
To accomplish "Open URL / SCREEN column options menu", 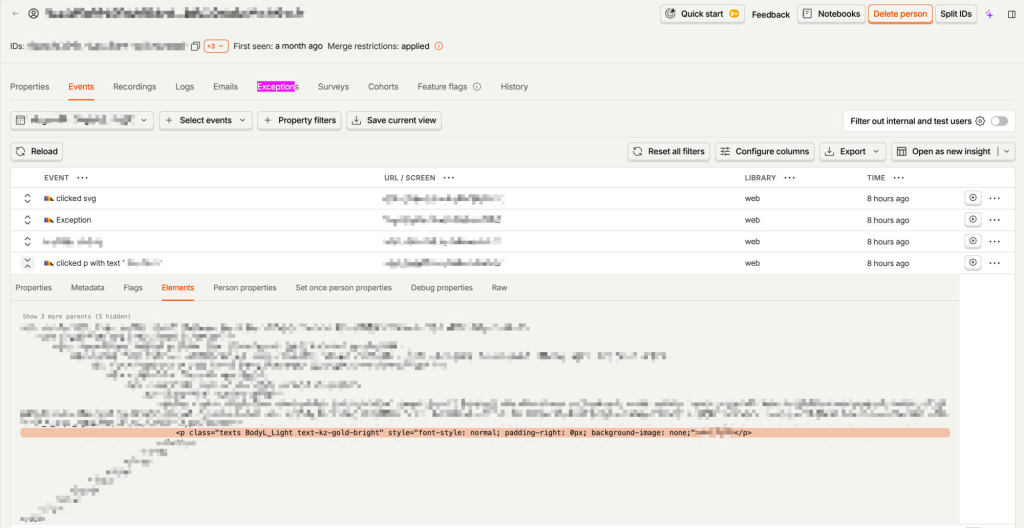I will (x=449, y=178).
